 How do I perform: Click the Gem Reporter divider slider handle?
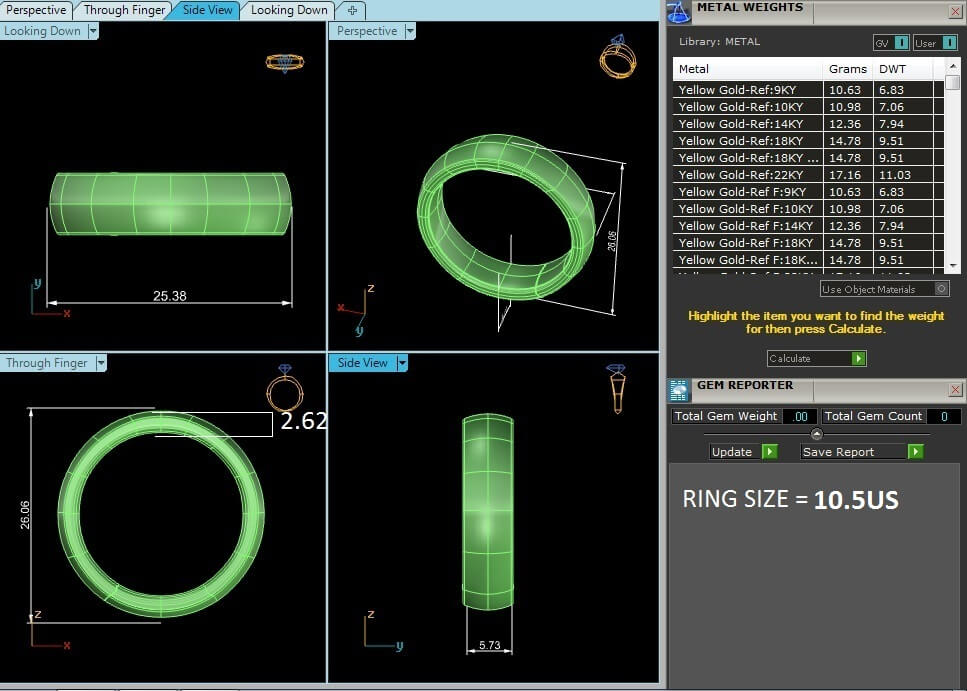817,434
